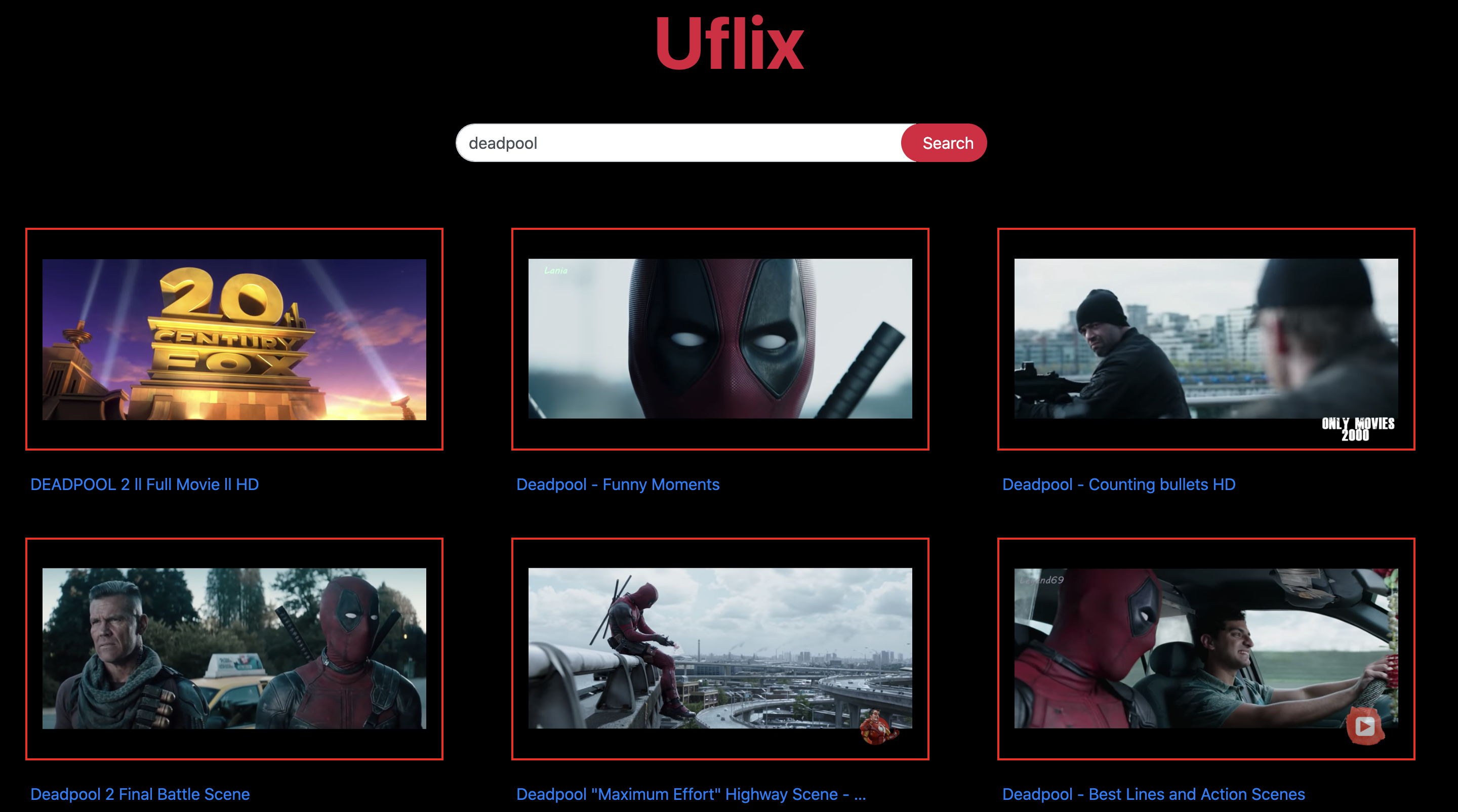Click the red play icon on car thumbnail
Image resolution: width=1458 pixels, height=812 pixels.
pos(1365,726)
